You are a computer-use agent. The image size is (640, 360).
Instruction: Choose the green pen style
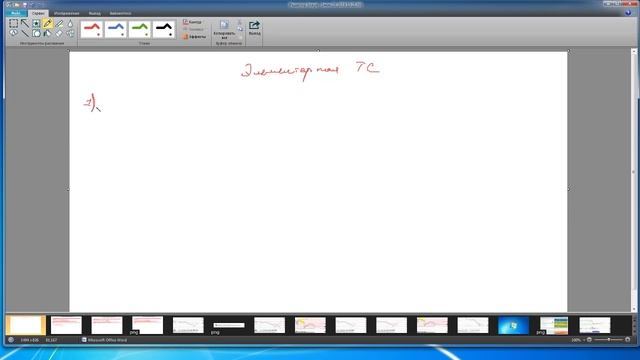(x=140, y=29)
